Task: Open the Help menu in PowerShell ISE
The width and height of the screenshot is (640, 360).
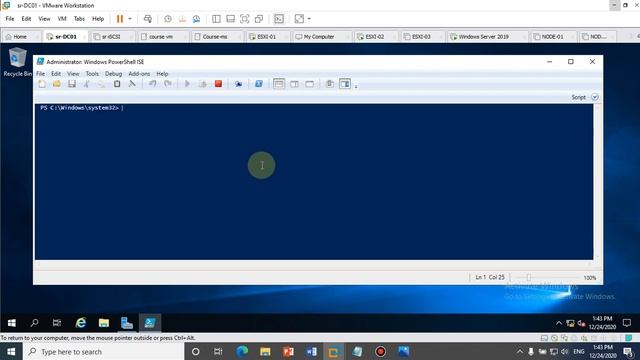Action: tap(162, 74)
